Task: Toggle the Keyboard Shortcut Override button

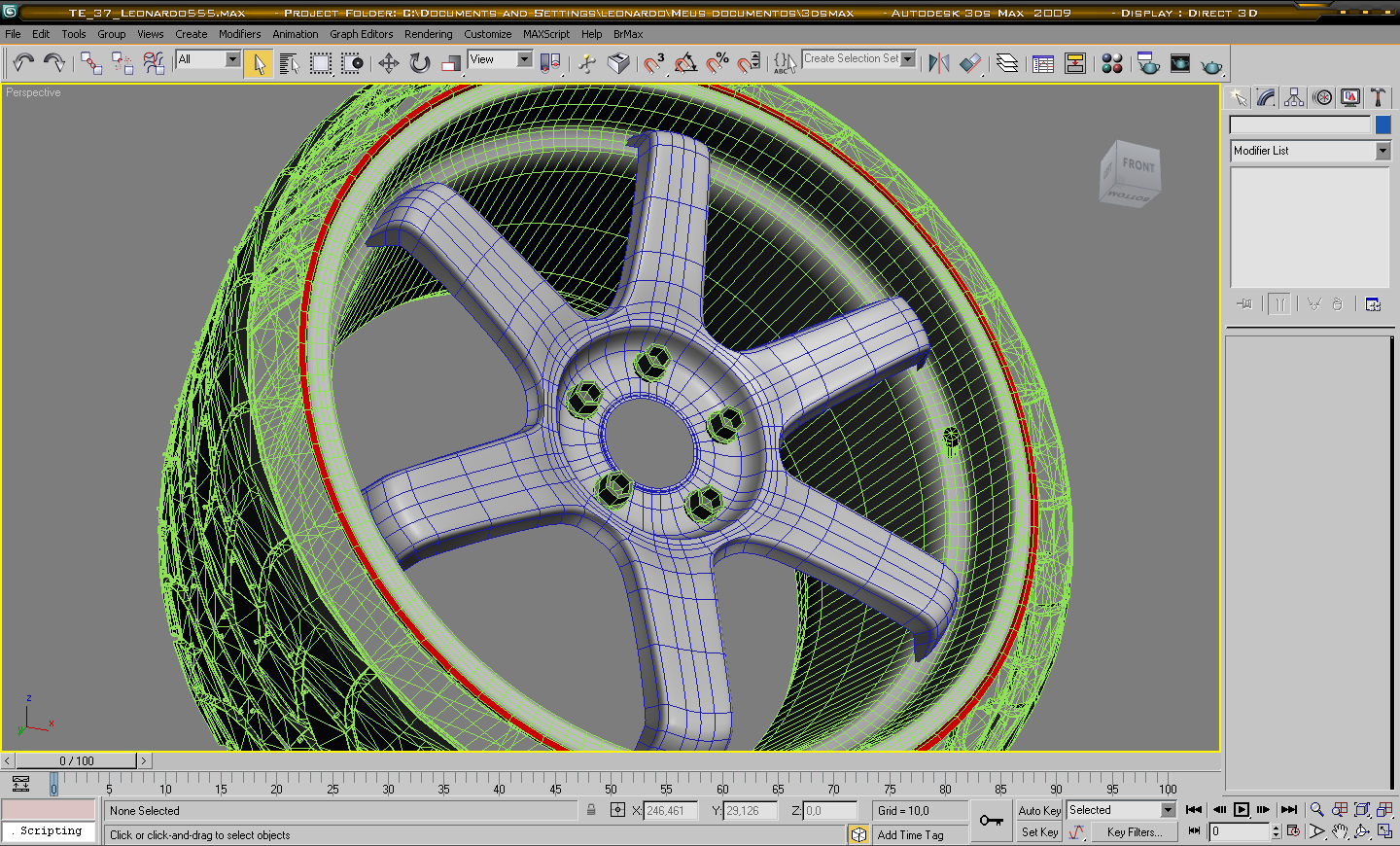Action: click(x=617, y=64)
